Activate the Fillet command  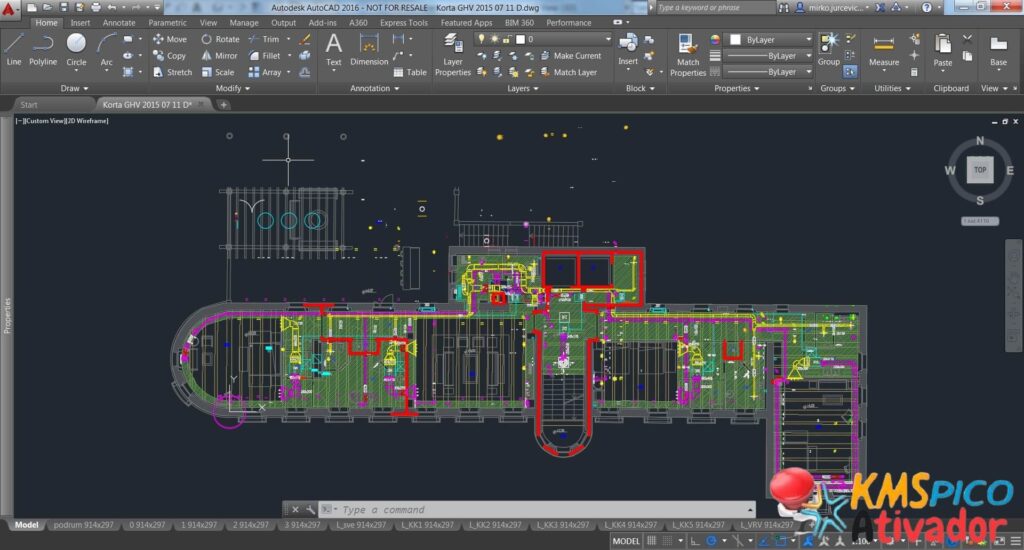coord(264,56)
